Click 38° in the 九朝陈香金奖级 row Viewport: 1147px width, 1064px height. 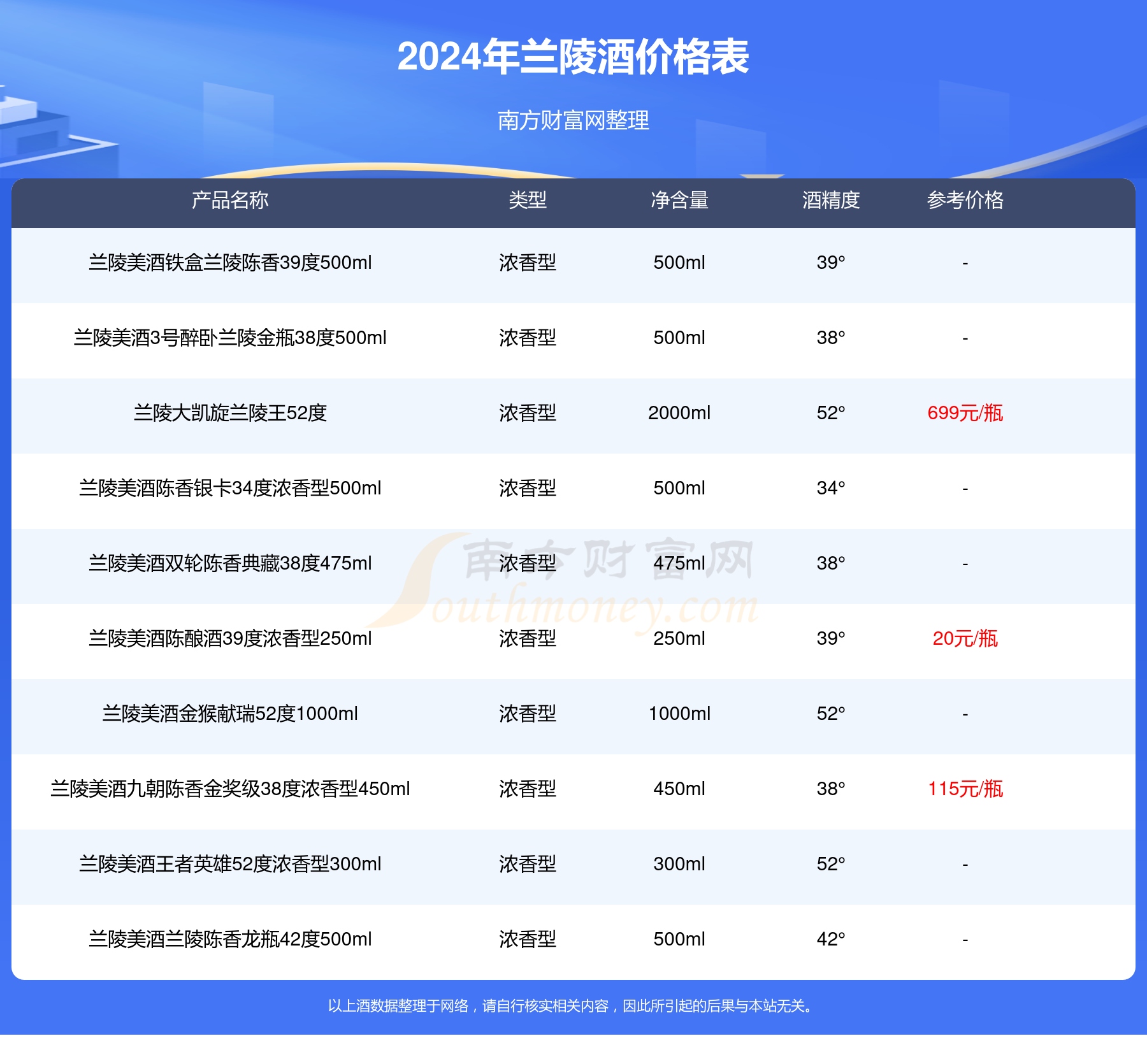click(x=831, y=789)
